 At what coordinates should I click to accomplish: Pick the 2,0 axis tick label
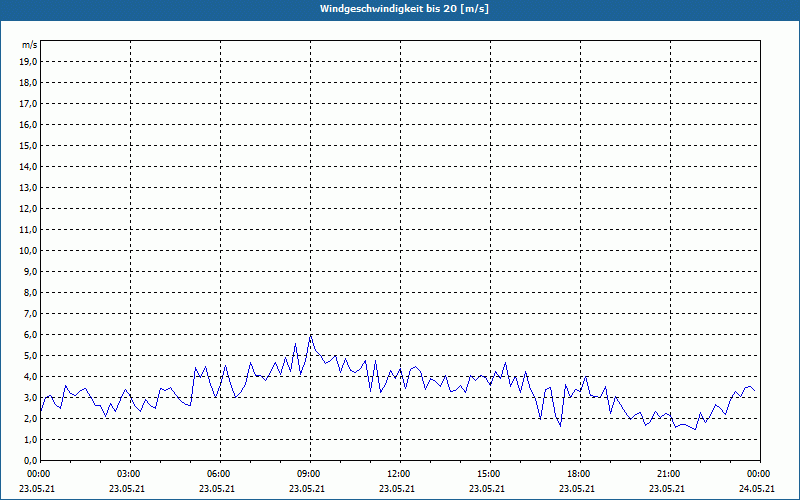(x=31, y=418)
